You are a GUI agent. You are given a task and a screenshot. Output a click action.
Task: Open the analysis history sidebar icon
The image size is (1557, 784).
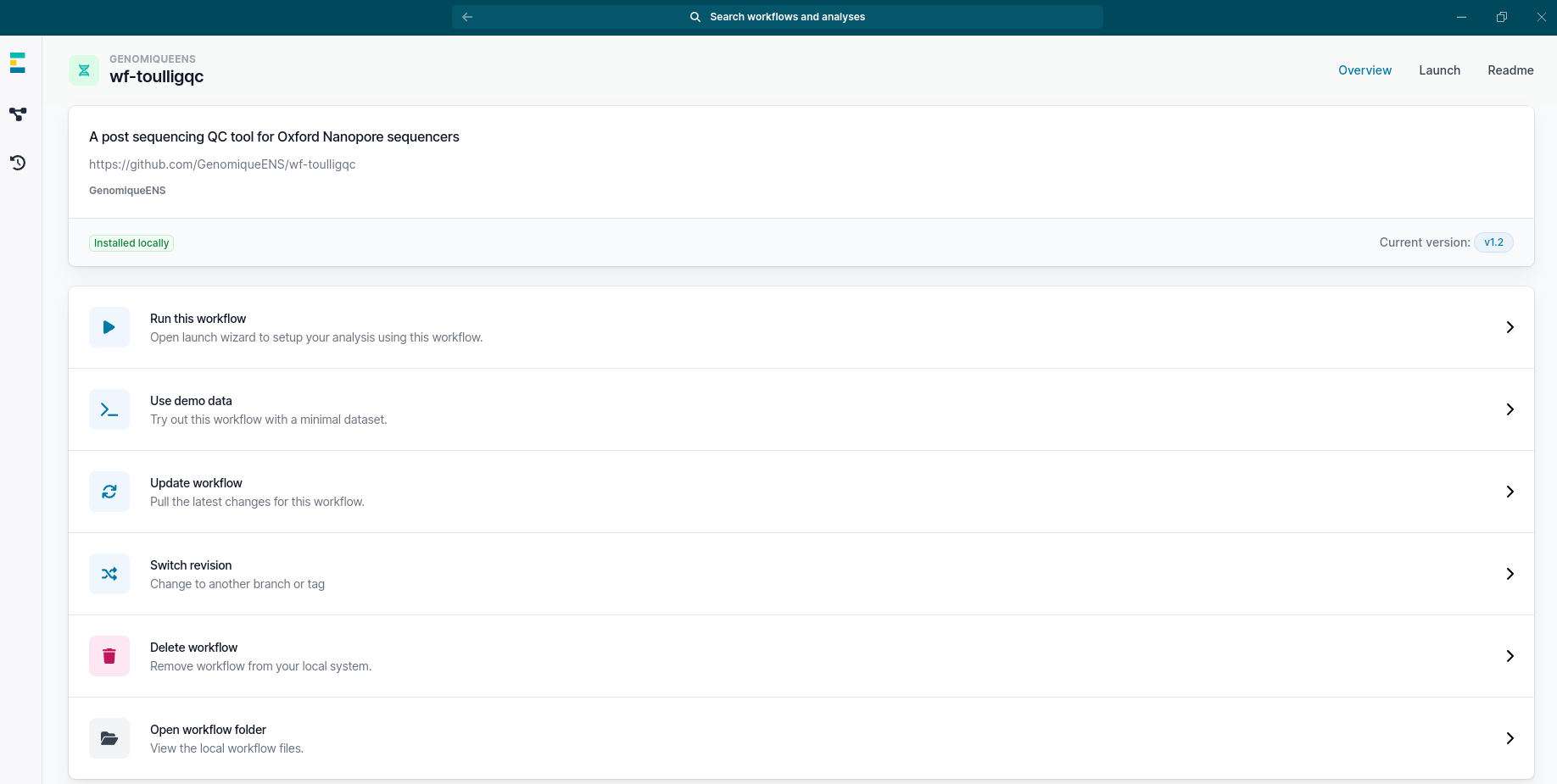click(18, 163)
